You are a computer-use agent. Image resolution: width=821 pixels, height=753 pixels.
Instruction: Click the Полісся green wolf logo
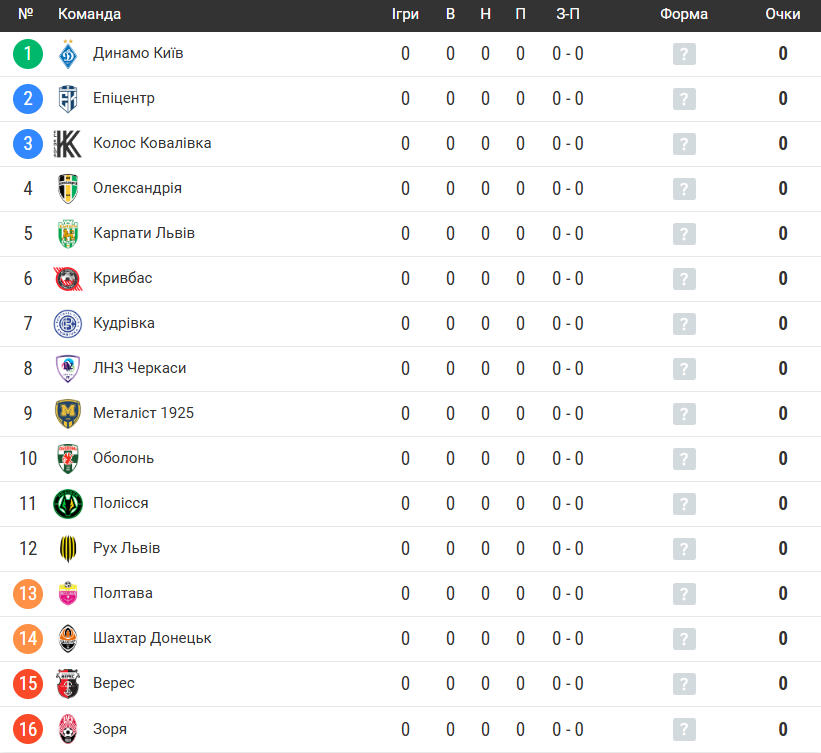click(68, 504)
